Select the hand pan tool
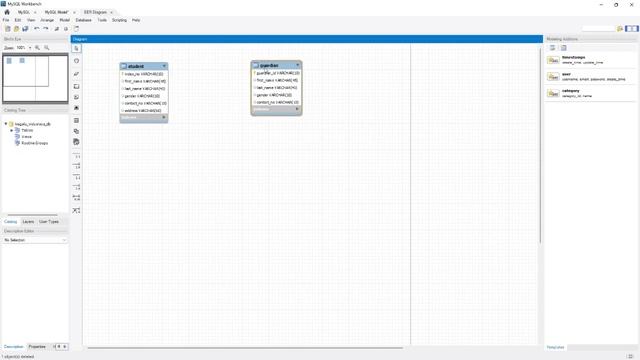 tap(76, 61)
